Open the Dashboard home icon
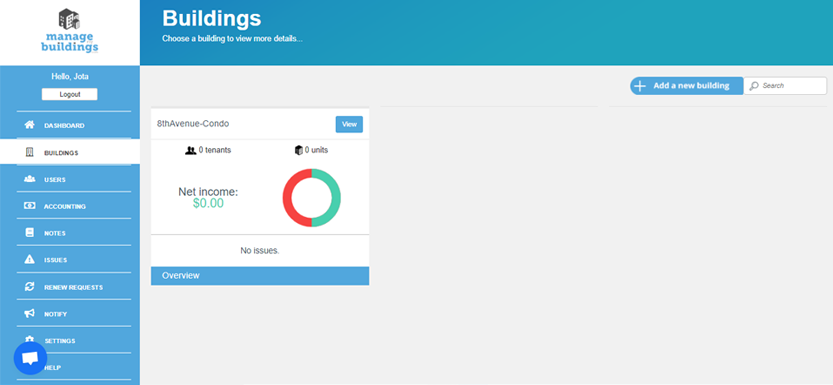The height and width of the screenshot is (385, 833). pyautogui.click(x=30, y=125)
